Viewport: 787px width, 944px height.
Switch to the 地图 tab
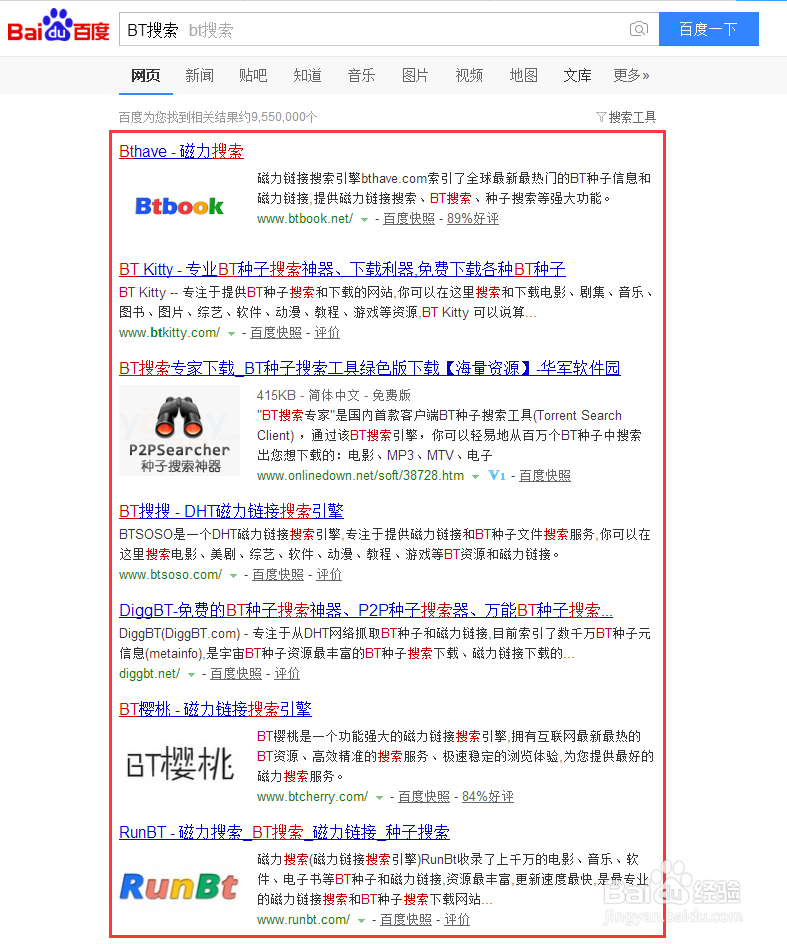[x=523, y=75]
